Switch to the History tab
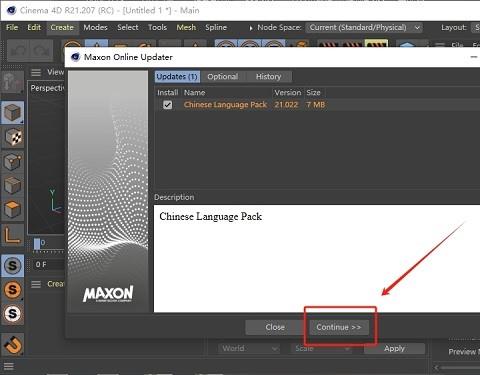Screen dimensions: 480x375 pos(269,77)
